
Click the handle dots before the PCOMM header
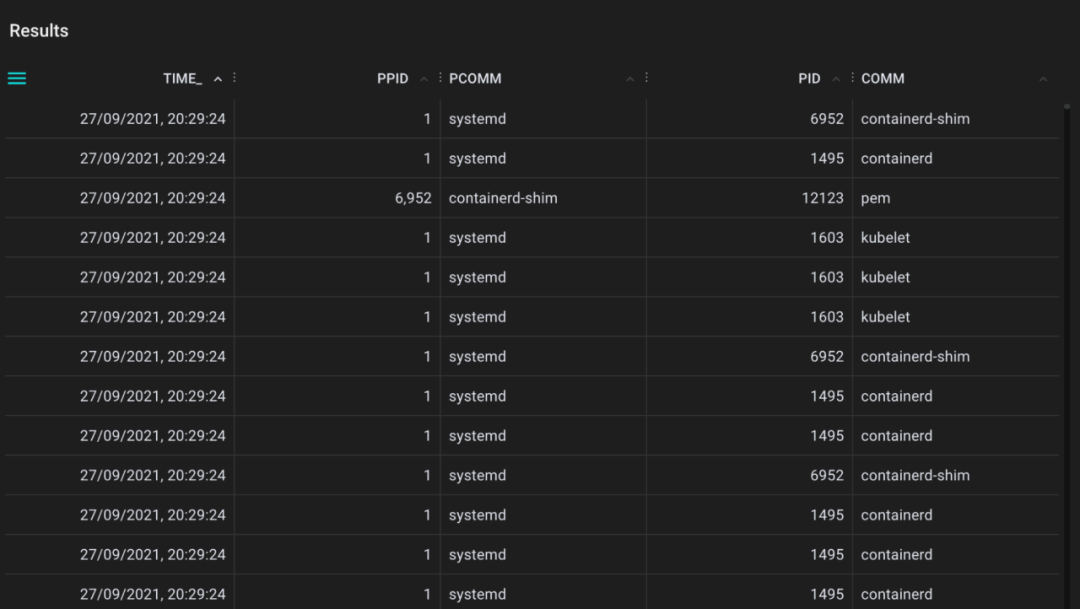(x=440, y=78)
